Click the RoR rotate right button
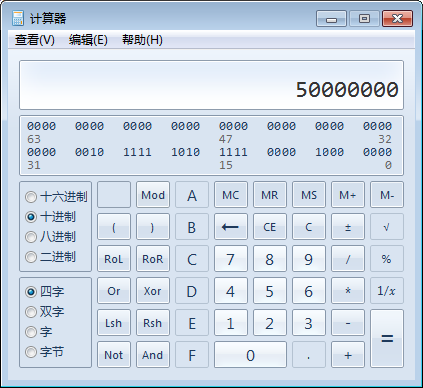This screenshot has height=388, width=423. (x=153, y=259)
